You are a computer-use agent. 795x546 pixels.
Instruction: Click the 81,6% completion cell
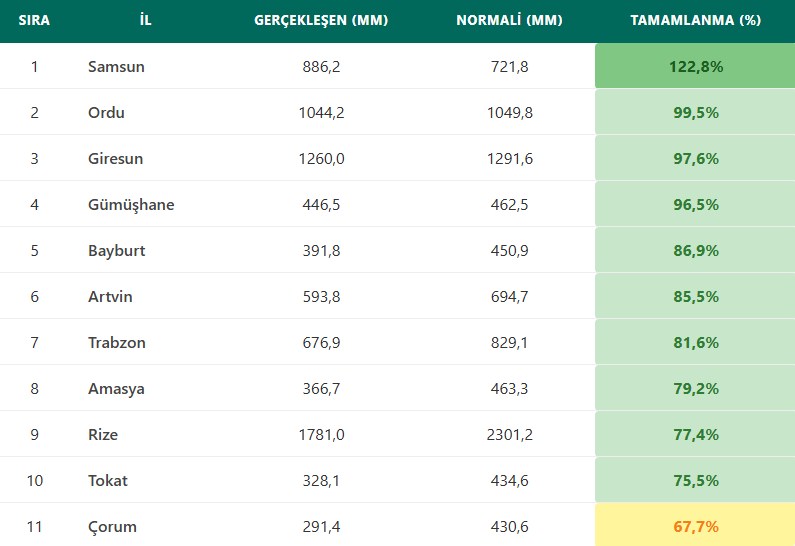pyautogui.click(x=695, y=342)
